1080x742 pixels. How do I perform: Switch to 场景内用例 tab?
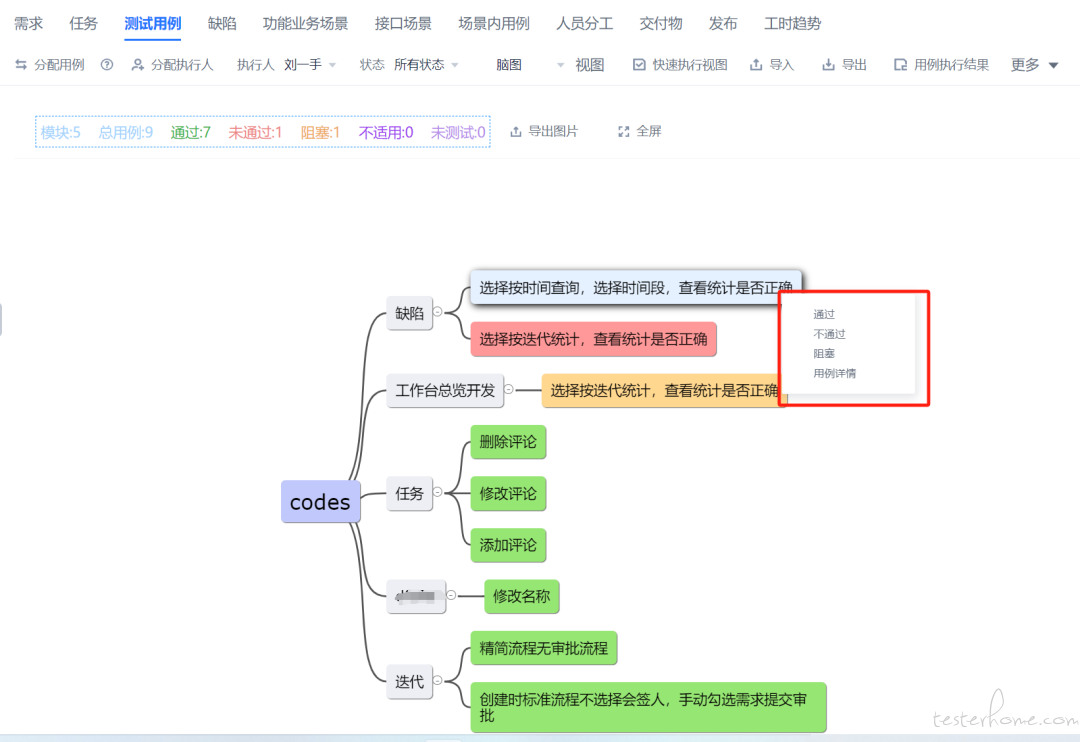click(494, 23)
